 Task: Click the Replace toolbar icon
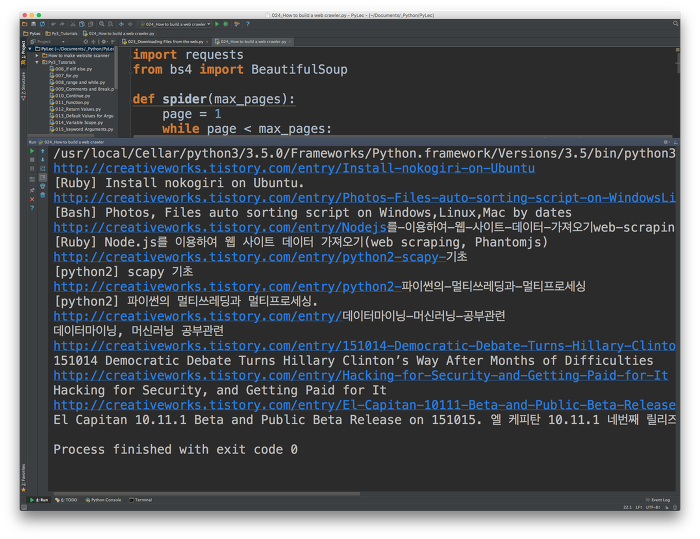[x=110, y=24]
